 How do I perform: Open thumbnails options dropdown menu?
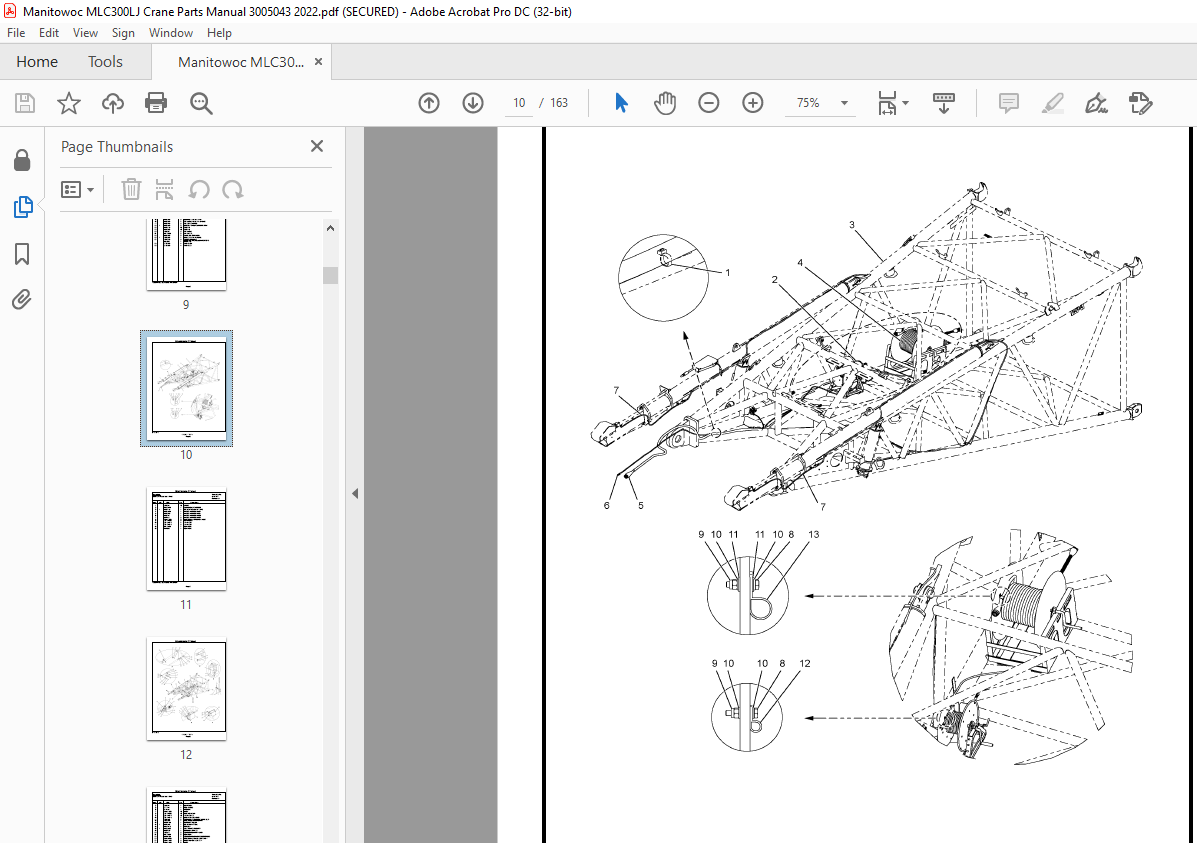point(77,189)
